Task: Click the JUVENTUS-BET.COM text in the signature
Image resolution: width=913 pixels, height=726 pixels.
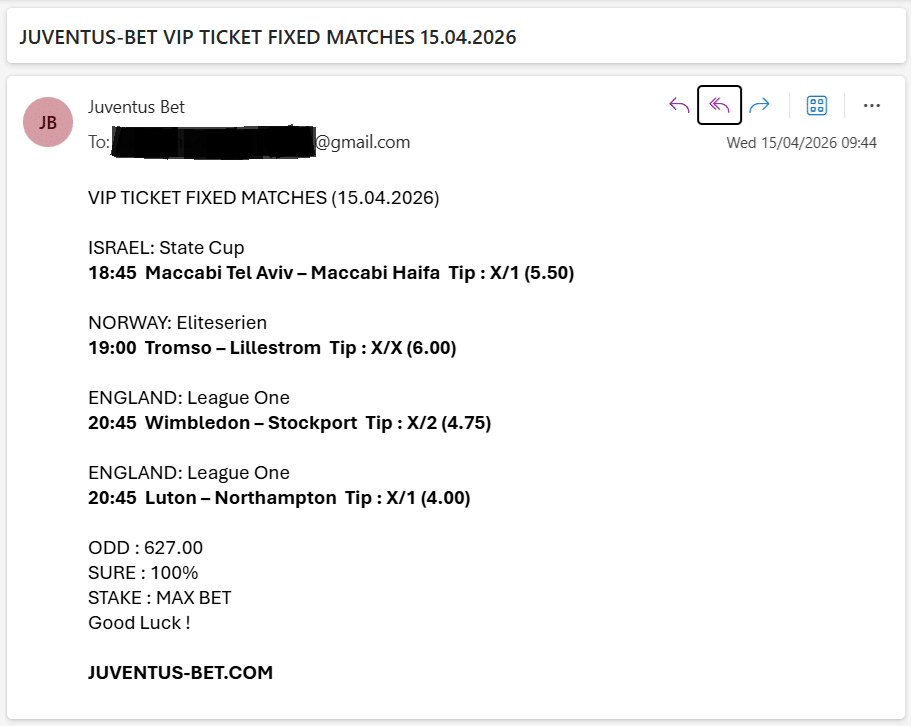Action: tap(180, 673)
